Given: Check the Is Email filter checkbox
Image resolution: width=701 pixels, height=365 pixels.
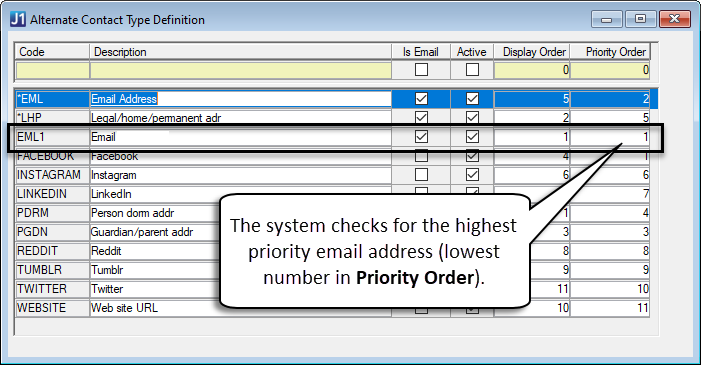Looking at the screenshot, I should coord(421,70).
